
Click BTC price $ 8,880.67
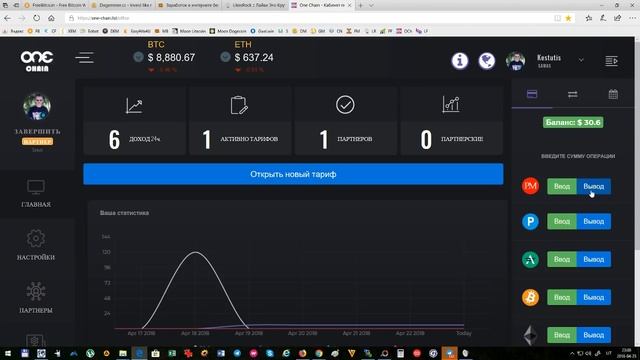171,58
